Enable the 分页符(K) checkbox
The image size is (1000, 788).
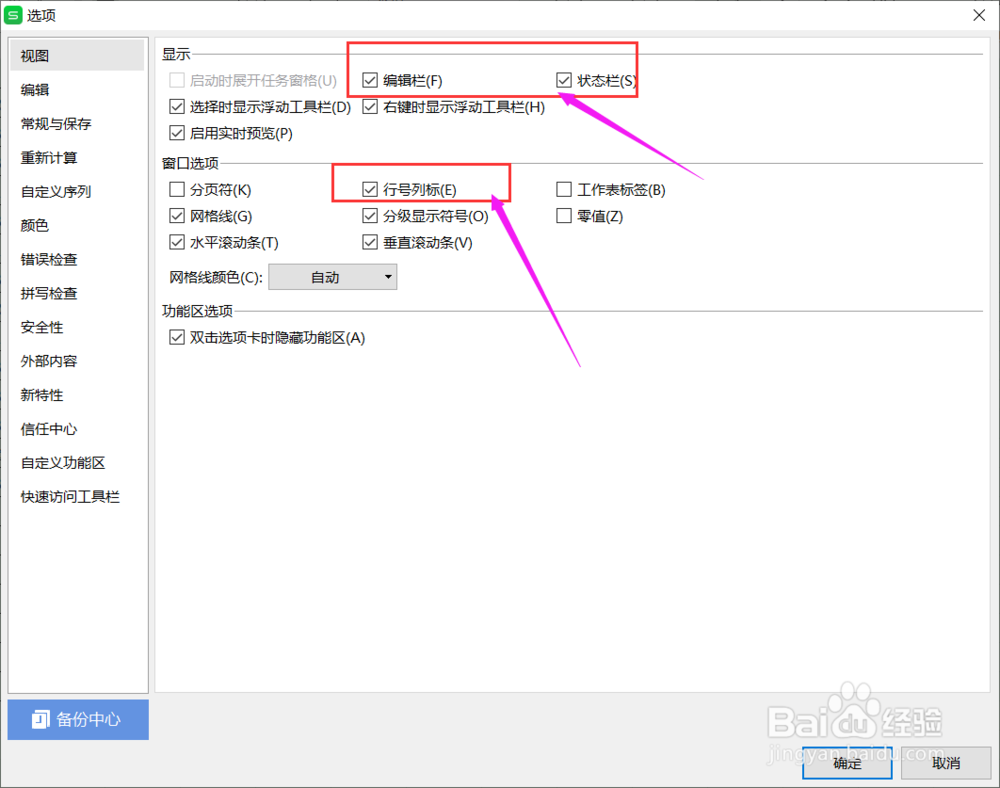pos(177,189)
